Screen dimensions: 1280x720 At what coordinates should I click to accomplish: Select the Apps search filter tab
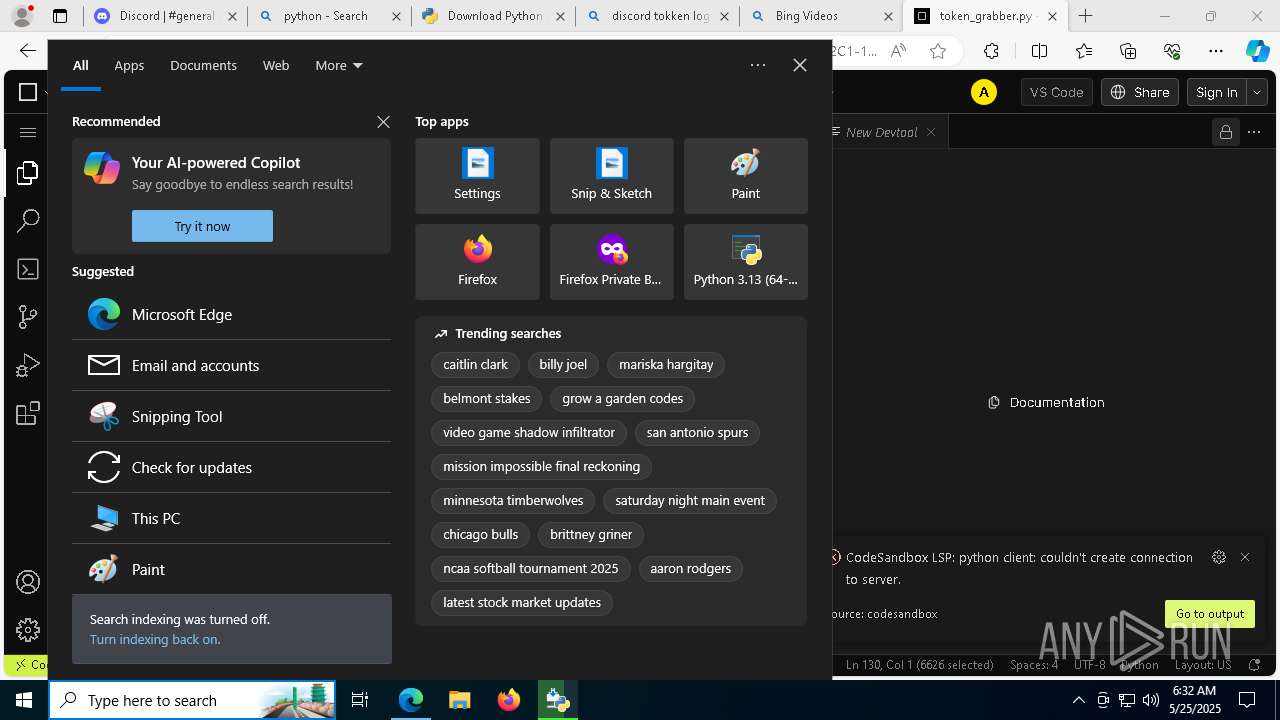129,65
